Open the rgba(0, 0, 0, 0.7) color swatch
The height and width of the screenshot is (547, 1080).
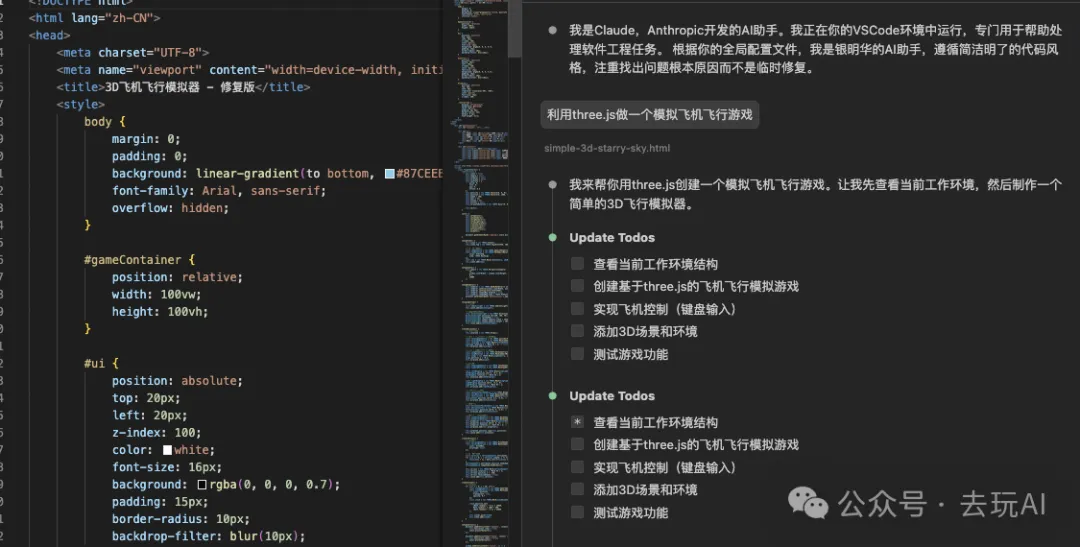point(202,484)
